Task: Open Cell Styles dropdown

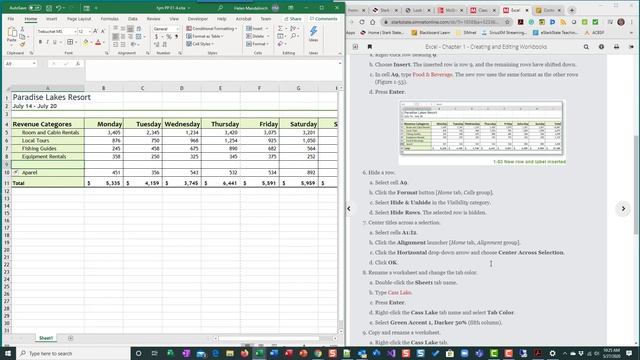Action: 200,44
